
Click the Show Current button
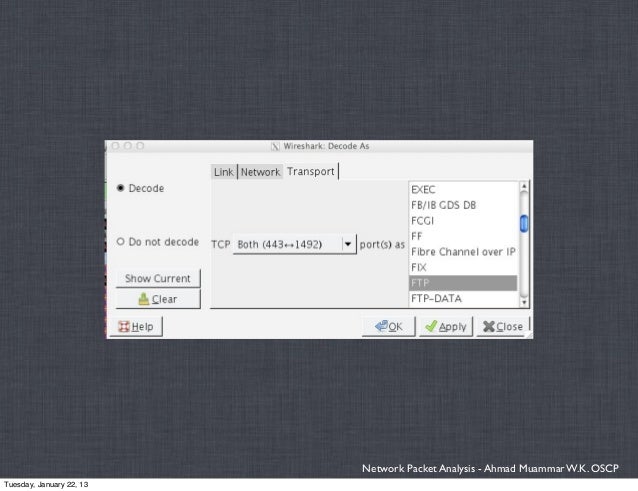[x=158, y=278]
